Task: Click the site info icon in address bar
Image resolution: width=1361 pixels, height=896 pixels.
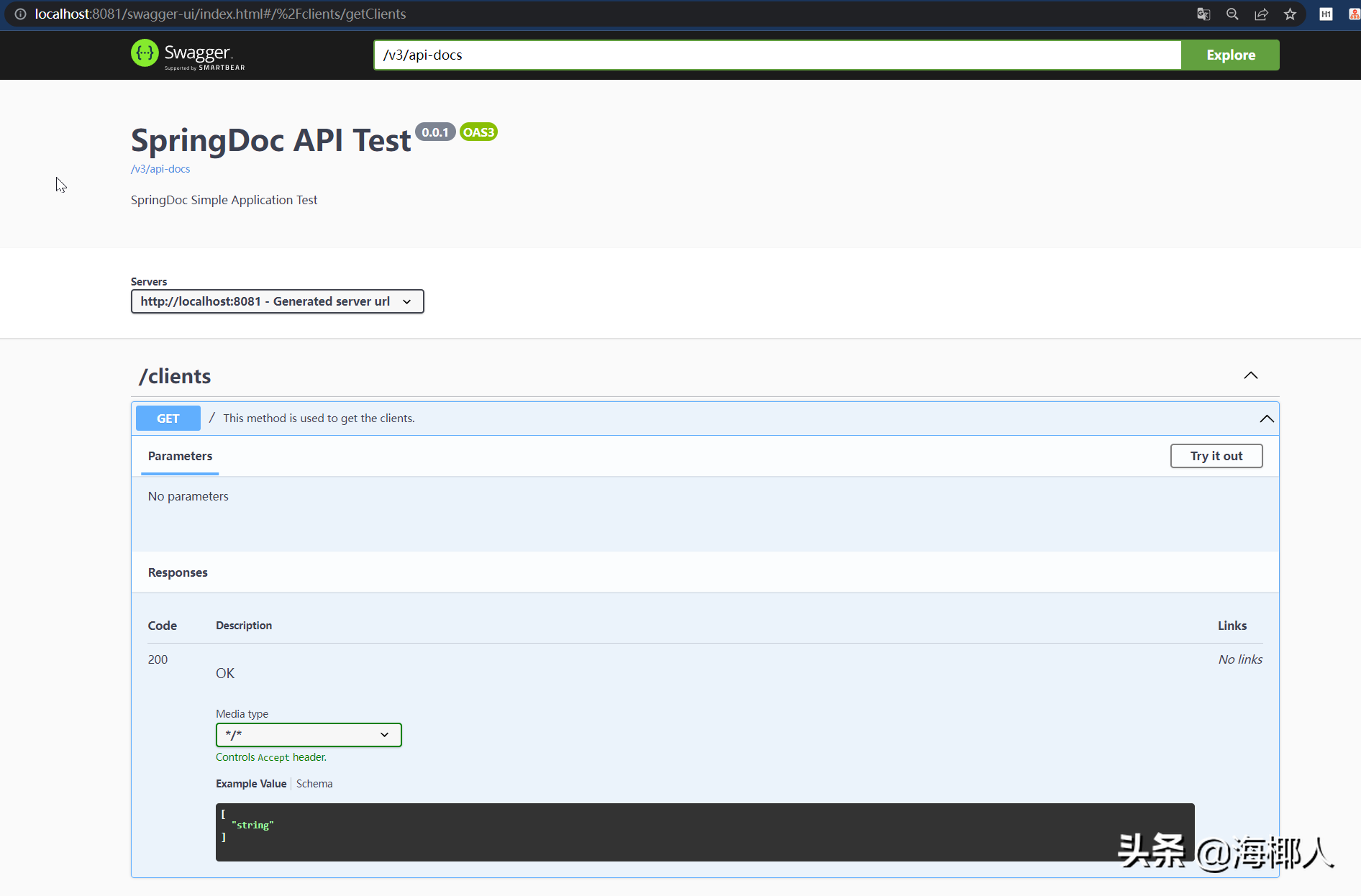Action: click(x=20, y=14)
